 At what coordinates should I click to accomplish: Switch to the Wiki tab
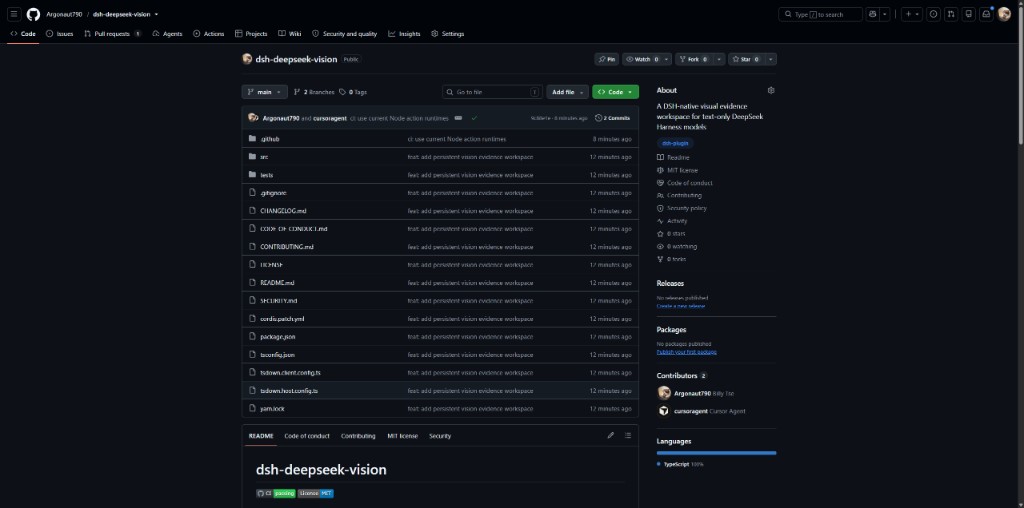(289, 34)
